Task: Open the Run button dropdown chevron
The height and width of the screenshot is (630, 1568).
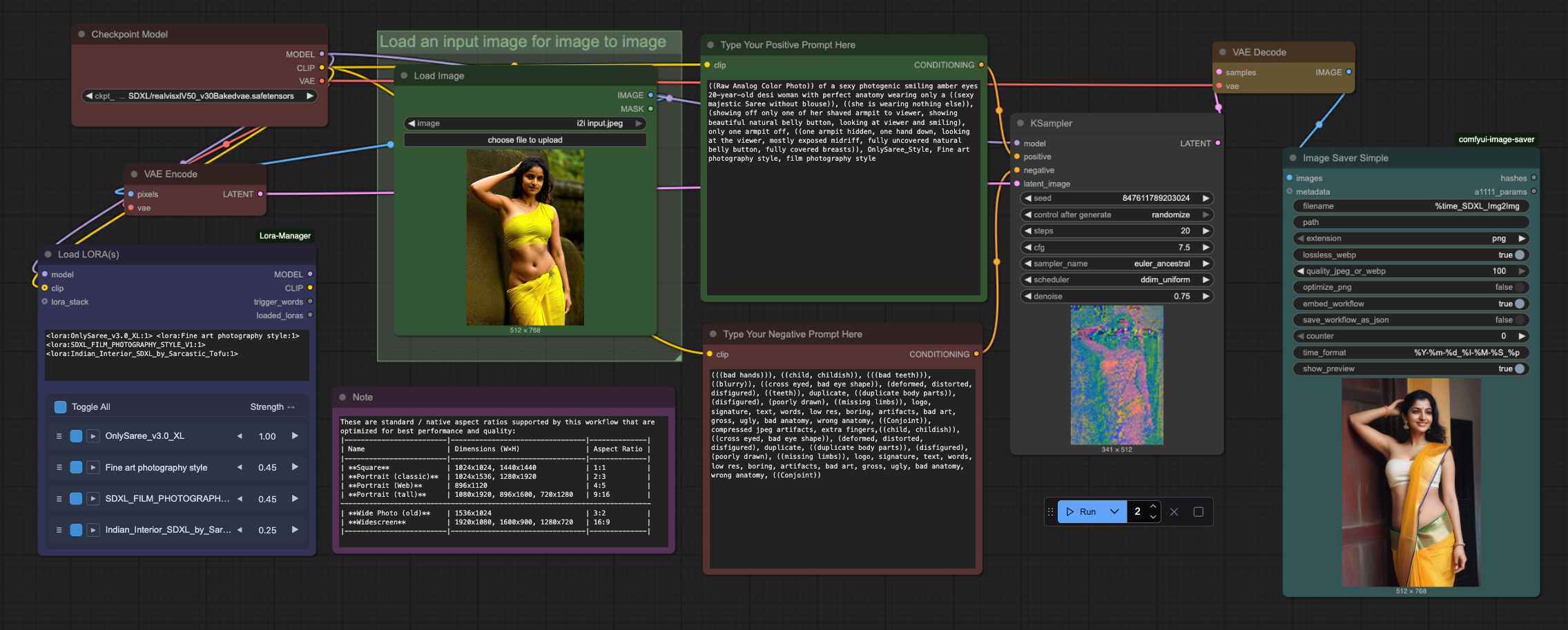Action: point(1114,512)
